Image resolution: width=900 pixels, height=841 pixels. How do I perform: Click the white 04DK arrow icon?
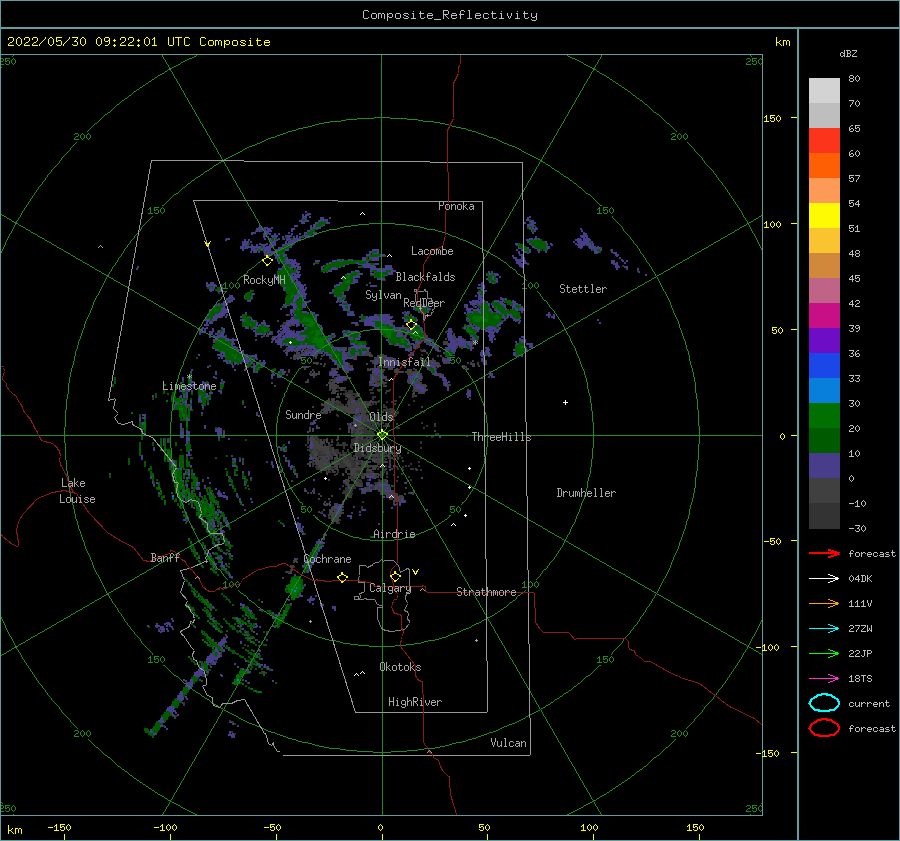(824, 579)
